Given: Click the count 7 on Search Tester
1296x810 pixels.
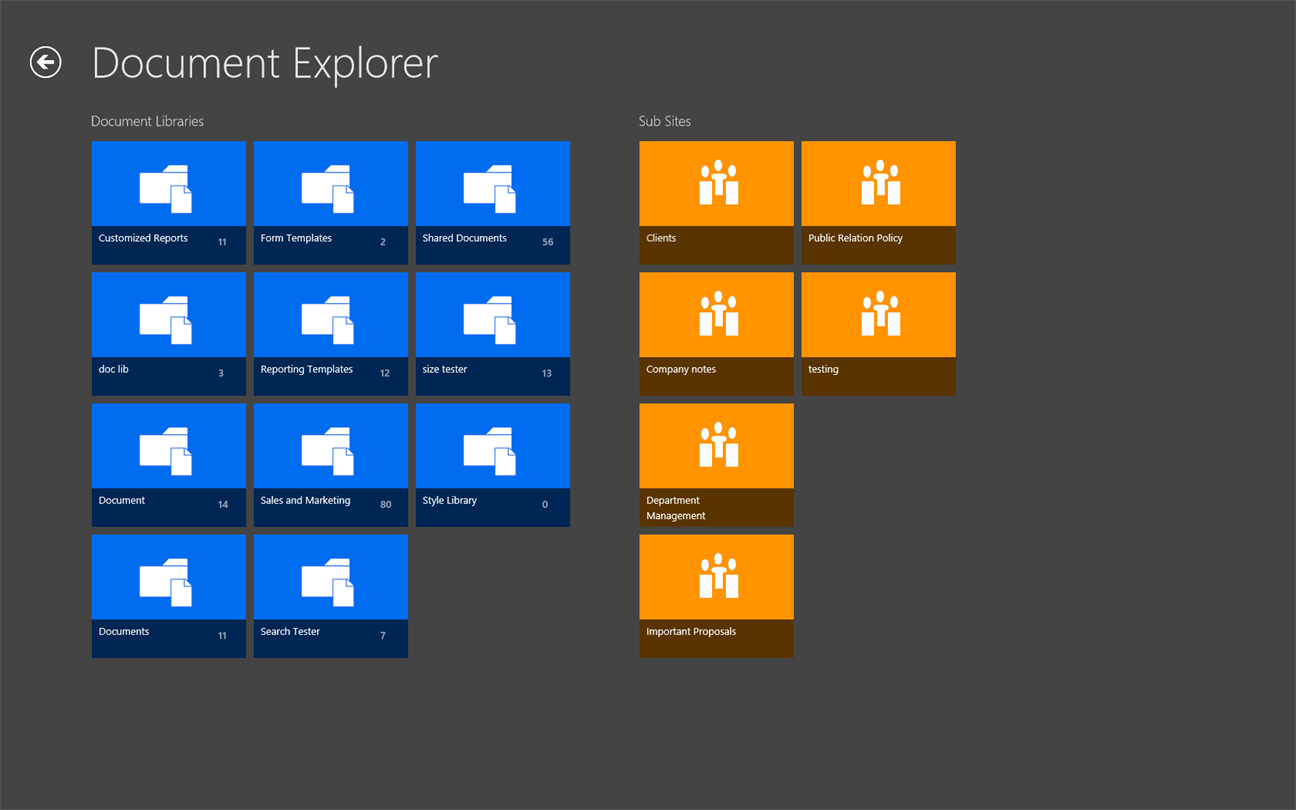Looking at the screenshot, I should click(x=383, y=635).
